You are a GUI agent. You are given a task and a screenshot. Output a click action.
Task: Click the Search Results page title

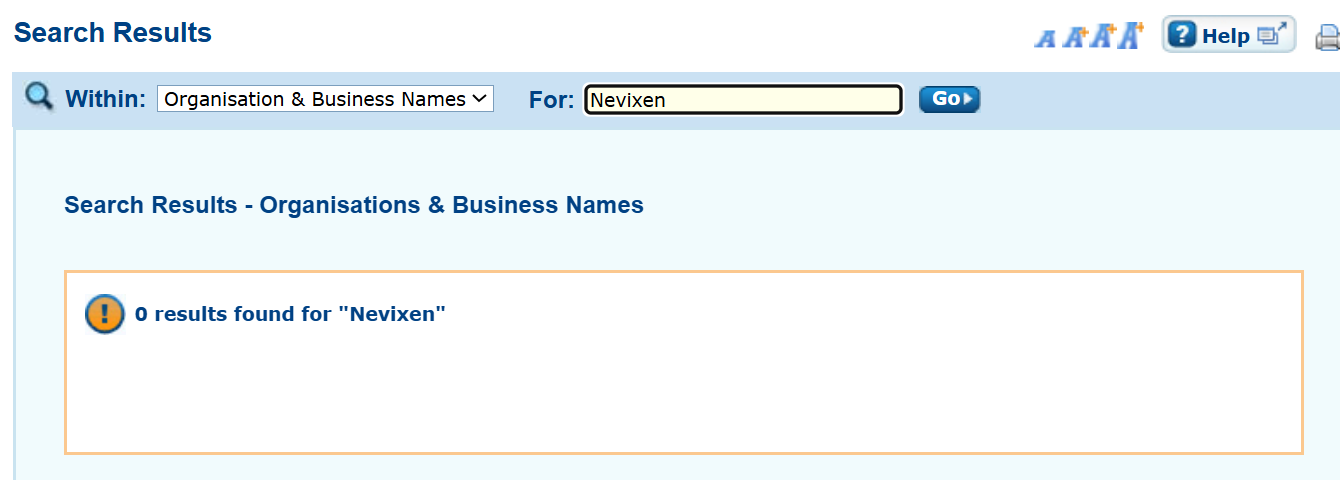(113, 33)
